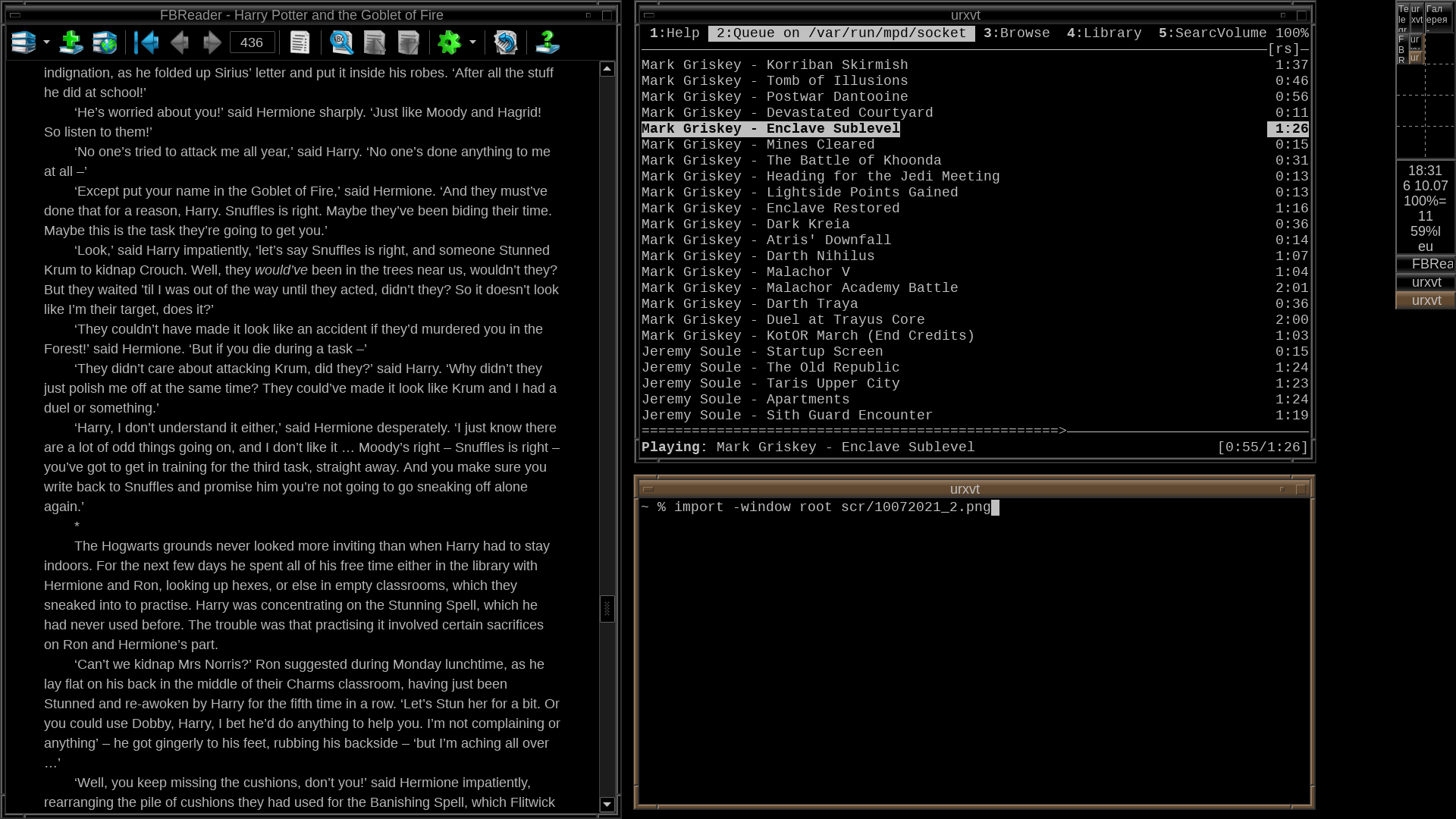Open FBReader help question mark icon

pyautogui.click(x=548, y=42)
